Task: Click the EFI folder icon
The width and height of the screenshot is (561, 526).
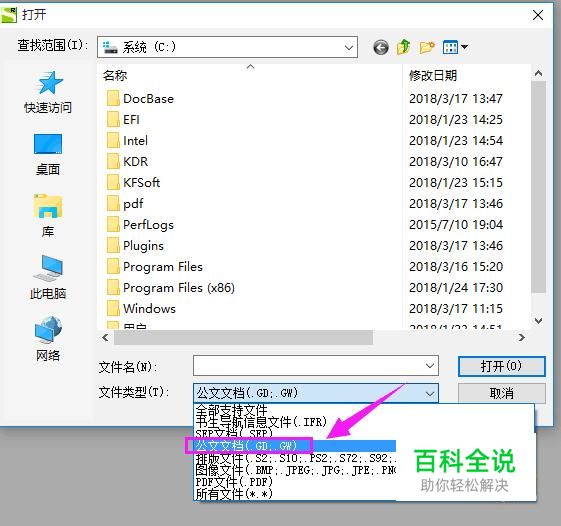Action: [113, 120]
